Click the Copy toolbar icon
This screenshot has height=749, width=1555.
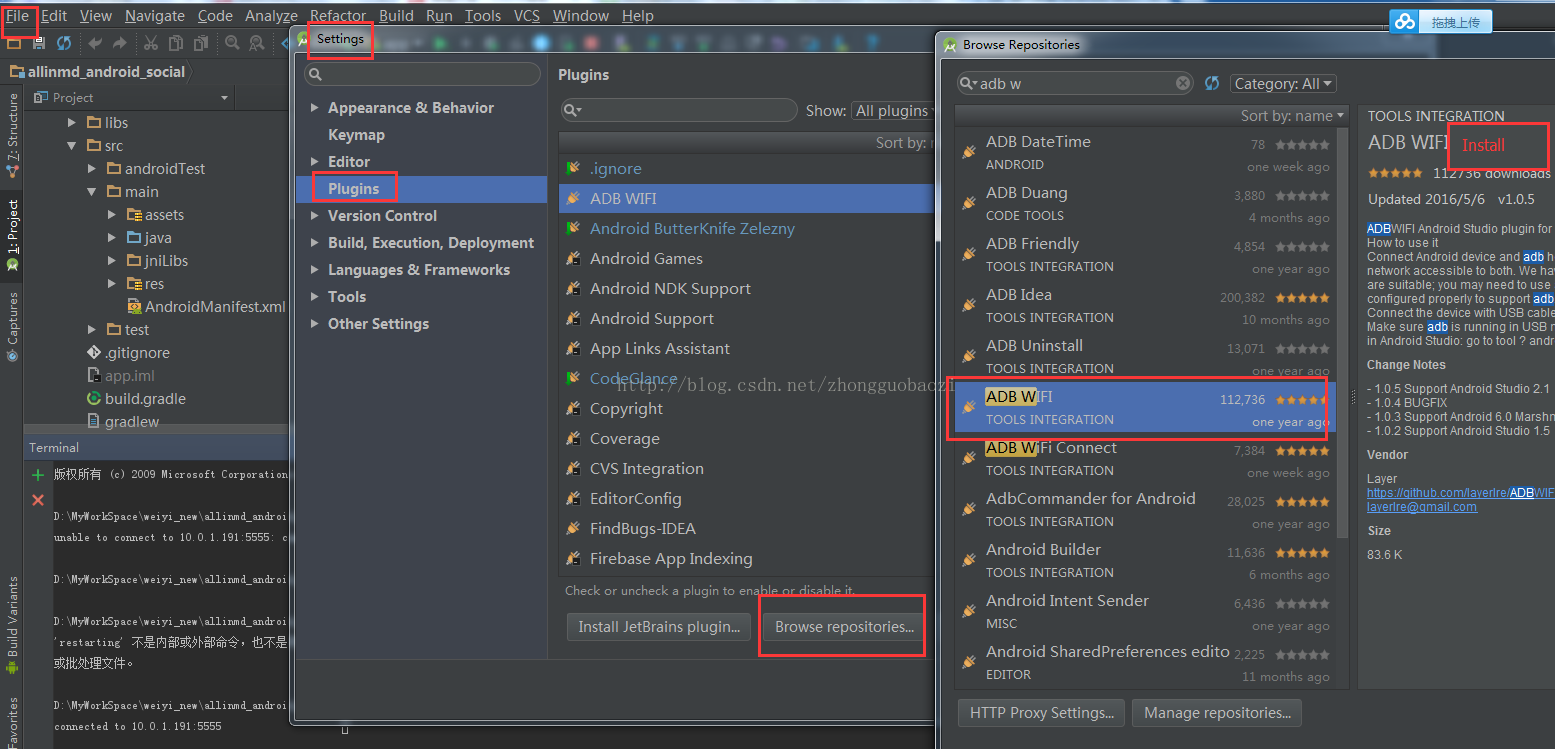176,43
